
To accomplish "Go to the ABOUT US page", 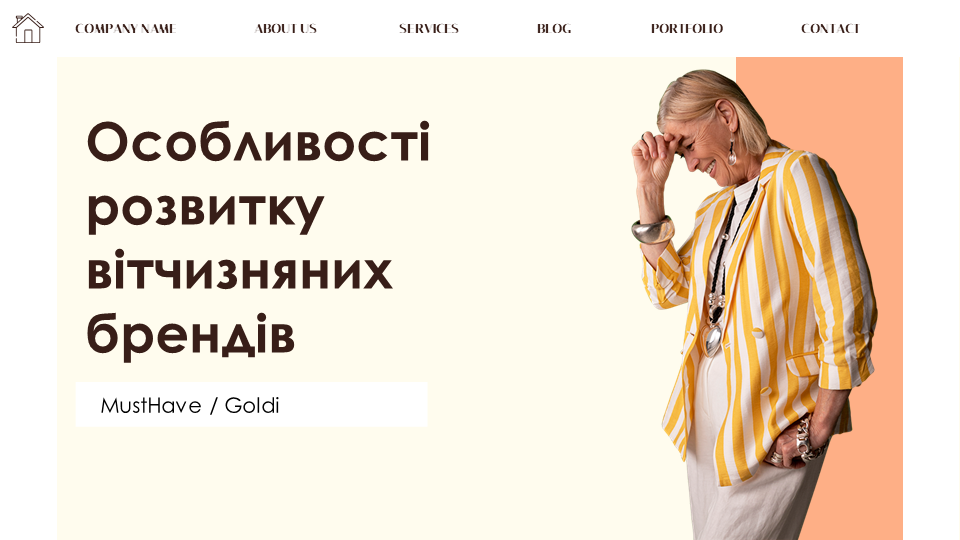I will [285, 29].
